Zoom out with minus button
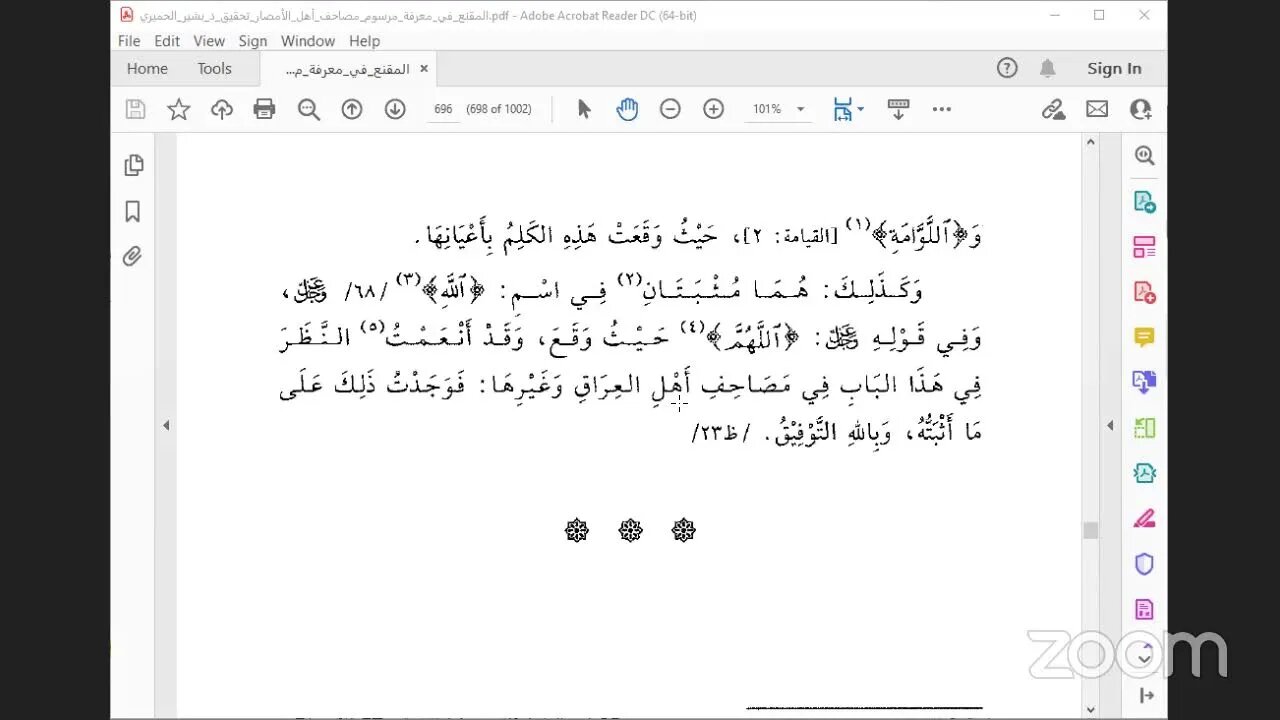The height and width of the screenshot is (720, 1280). point(670,109)
